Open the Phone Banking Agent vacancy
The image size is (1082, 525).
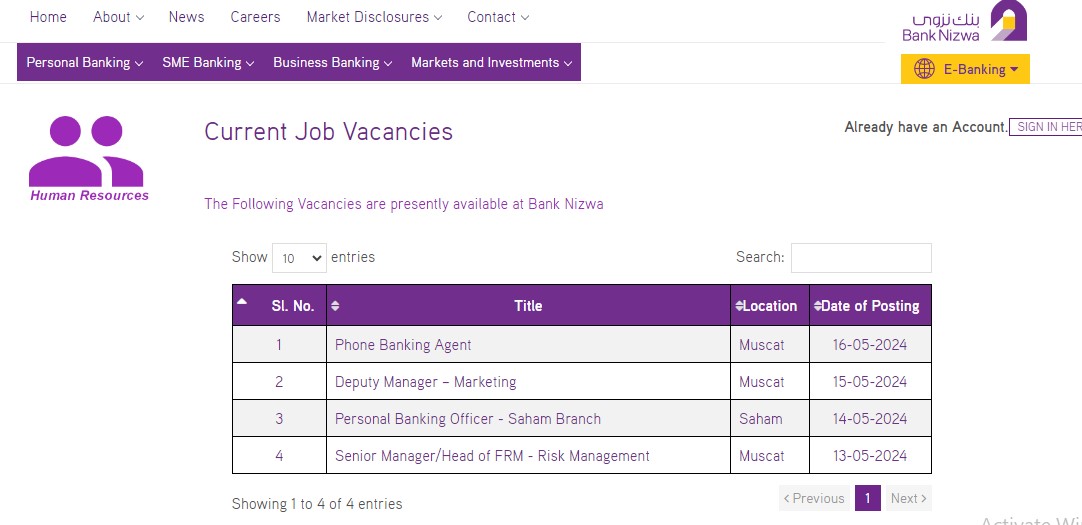pyautogui.click(x=403, y=345)
